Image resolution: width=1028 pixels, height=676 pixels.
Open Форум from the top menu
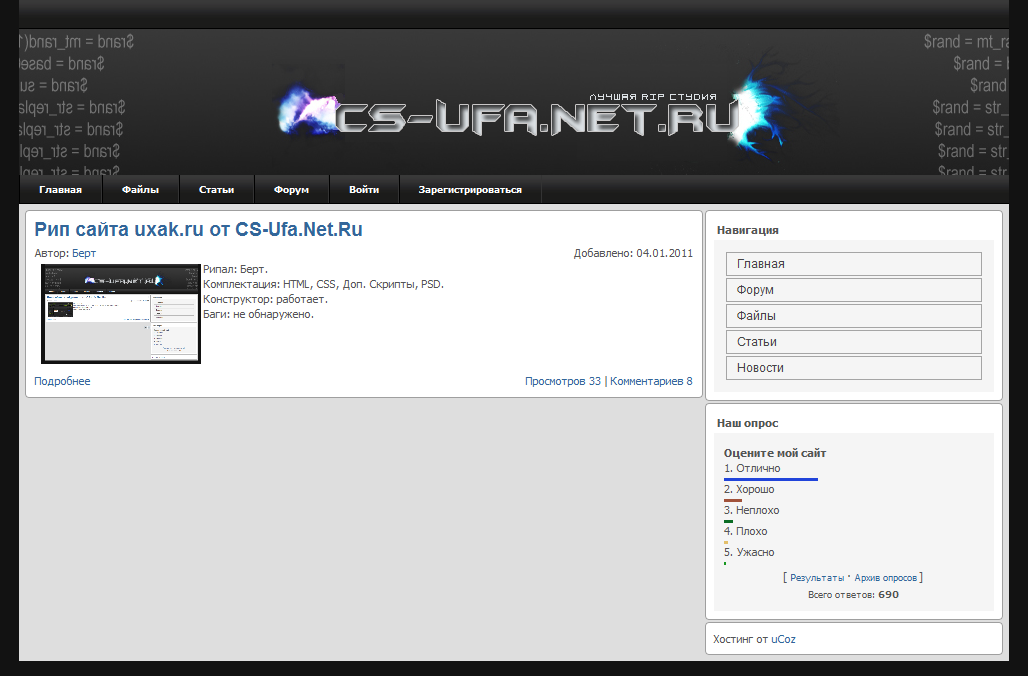[x=291, y=190]
